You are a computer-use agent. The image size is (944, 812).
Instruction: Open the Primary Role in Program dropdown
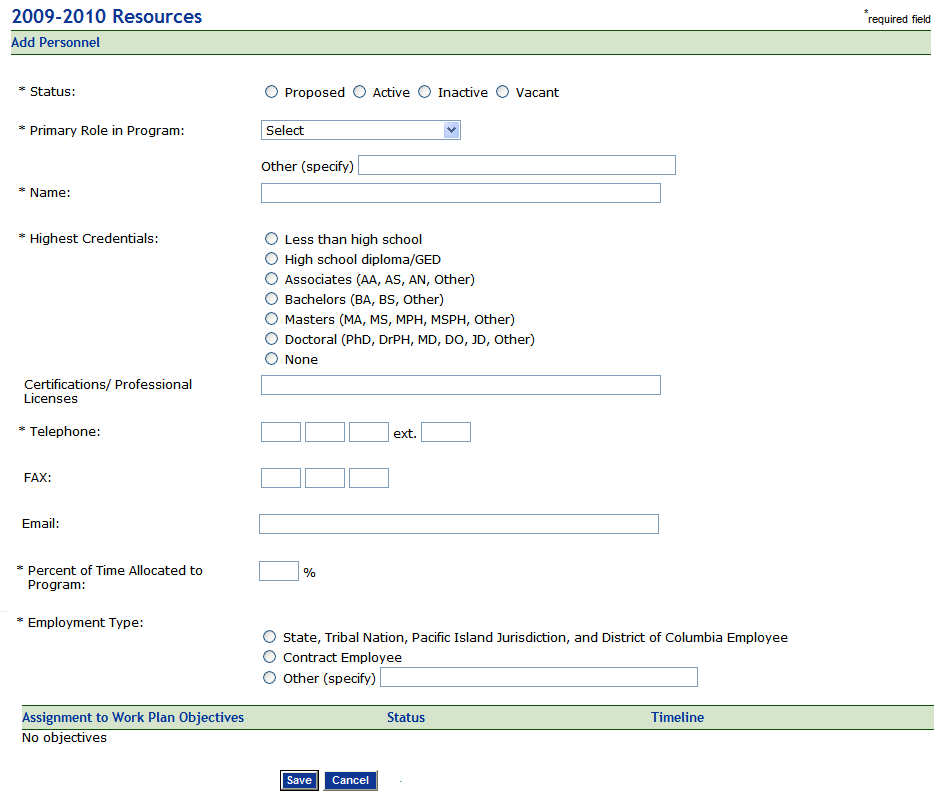361,130
